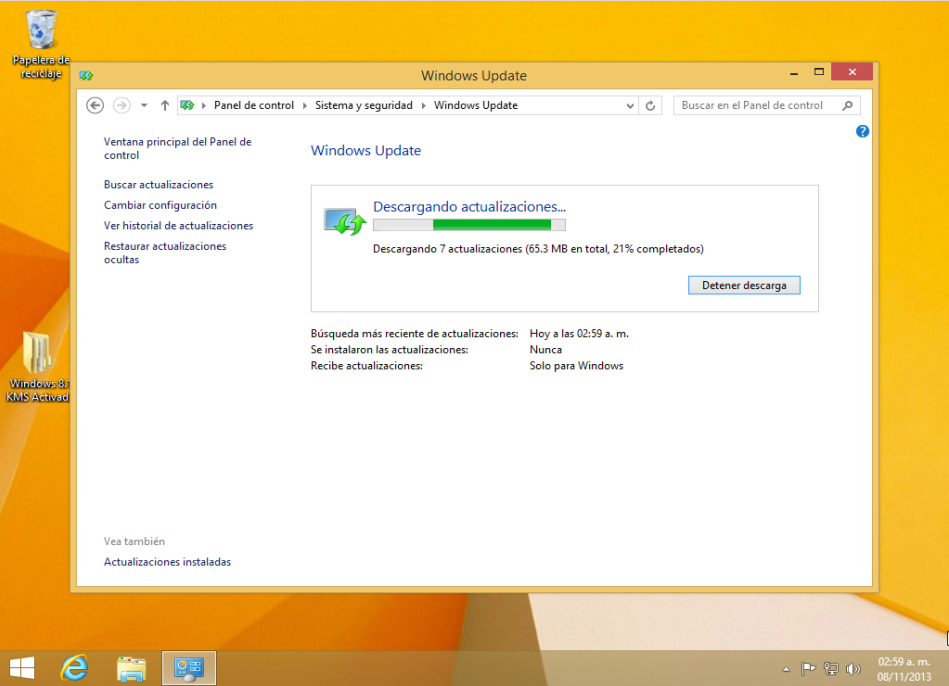This screenshot has height=686, width=949.
Task: Open the blue Help question mark
Action: (x=862, y=131)
